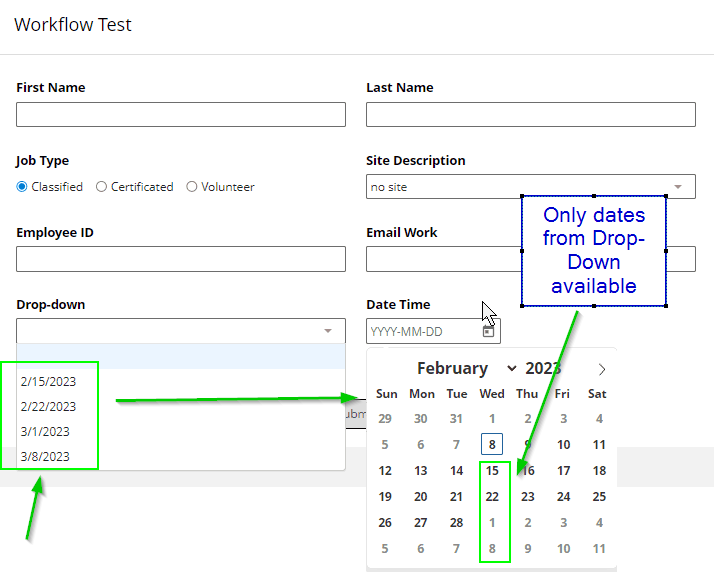Open the Drop-down field arrow

tap(328, 331)
